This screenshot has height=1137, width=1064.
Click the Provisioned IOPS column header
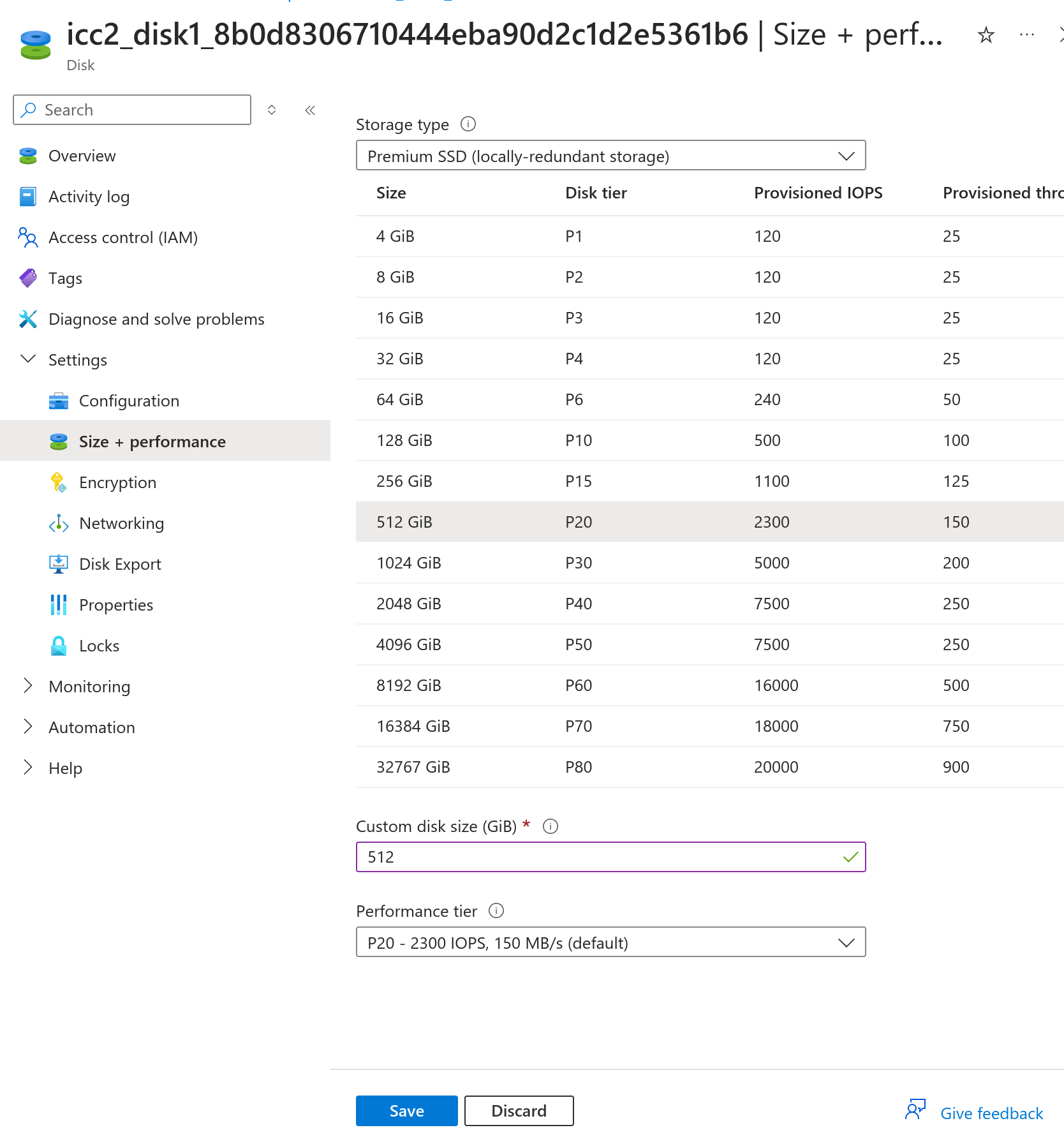[818, 193]
